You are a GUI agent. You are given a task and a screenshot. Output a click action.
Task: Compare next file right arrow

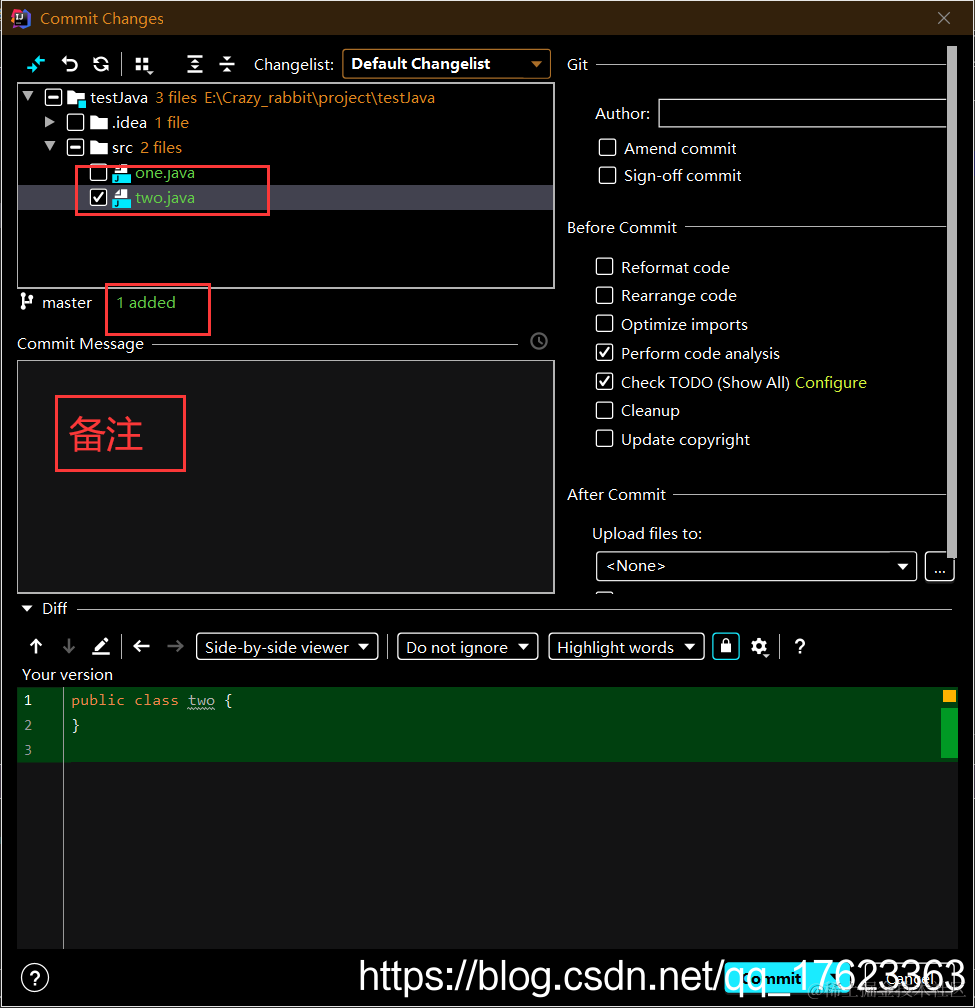point(175,646)
